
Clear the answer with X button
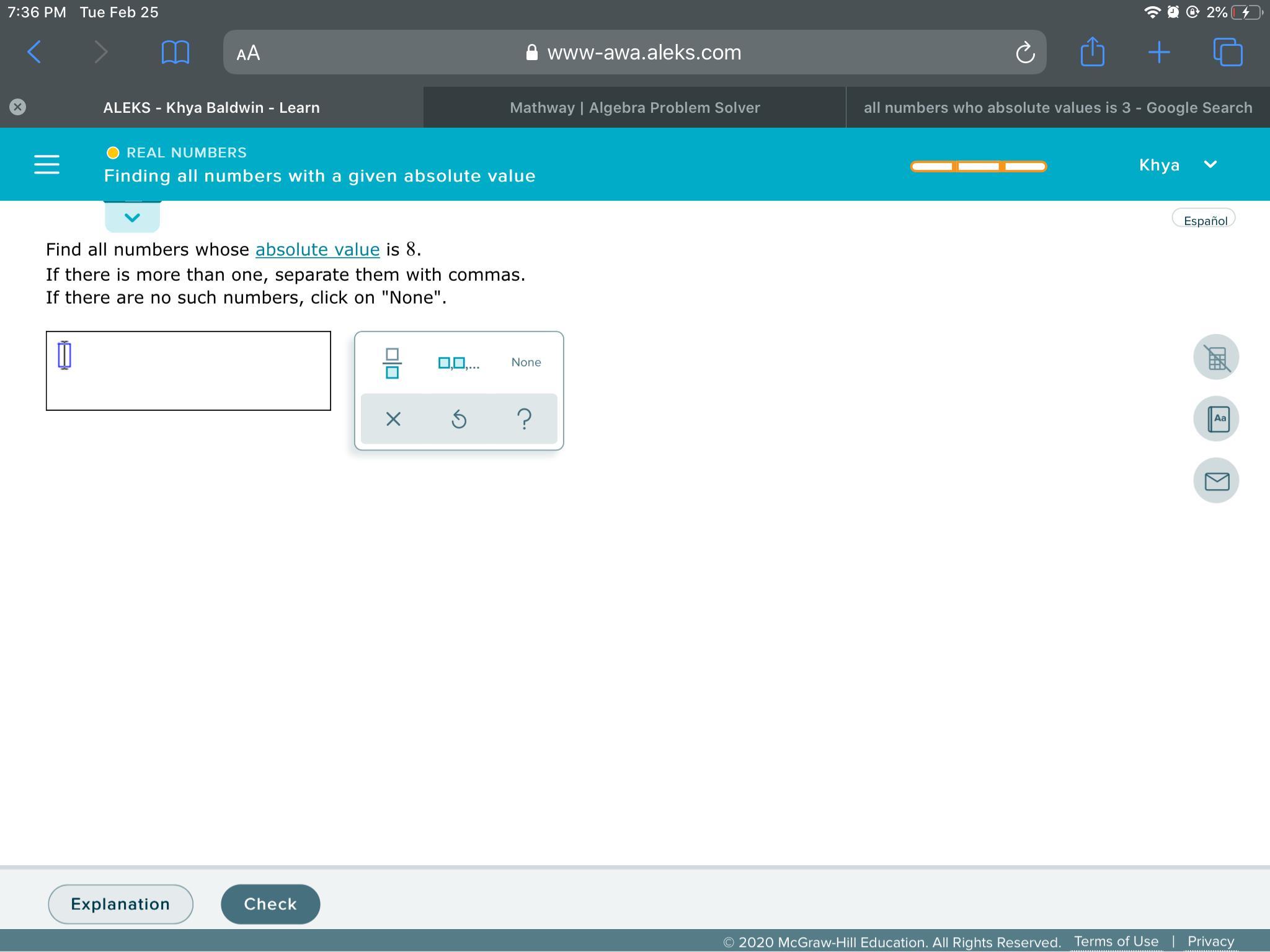coord(393,420)
